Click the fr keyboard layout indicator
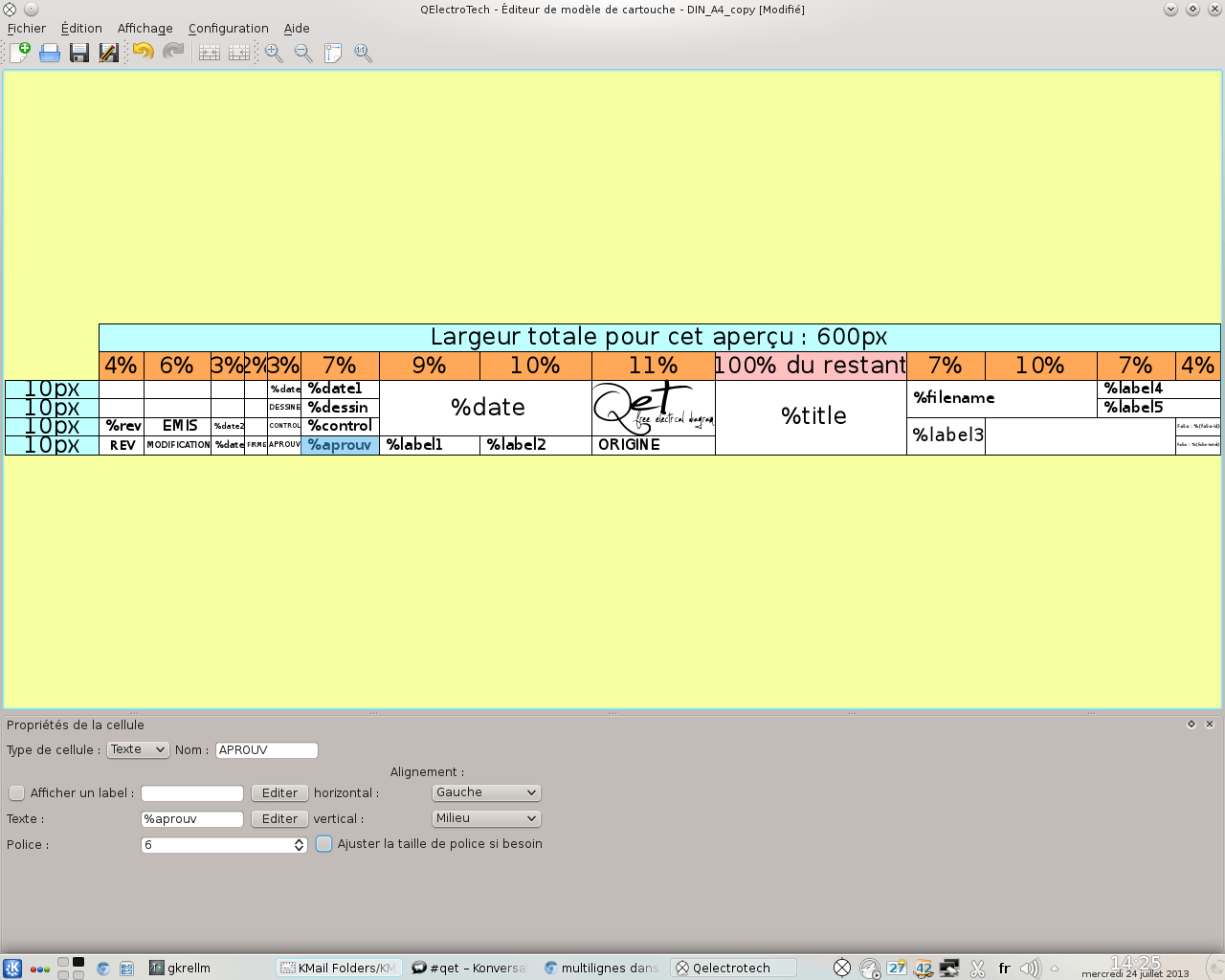This screenshot has height=980, width=1225. [x=1004, y=968]
